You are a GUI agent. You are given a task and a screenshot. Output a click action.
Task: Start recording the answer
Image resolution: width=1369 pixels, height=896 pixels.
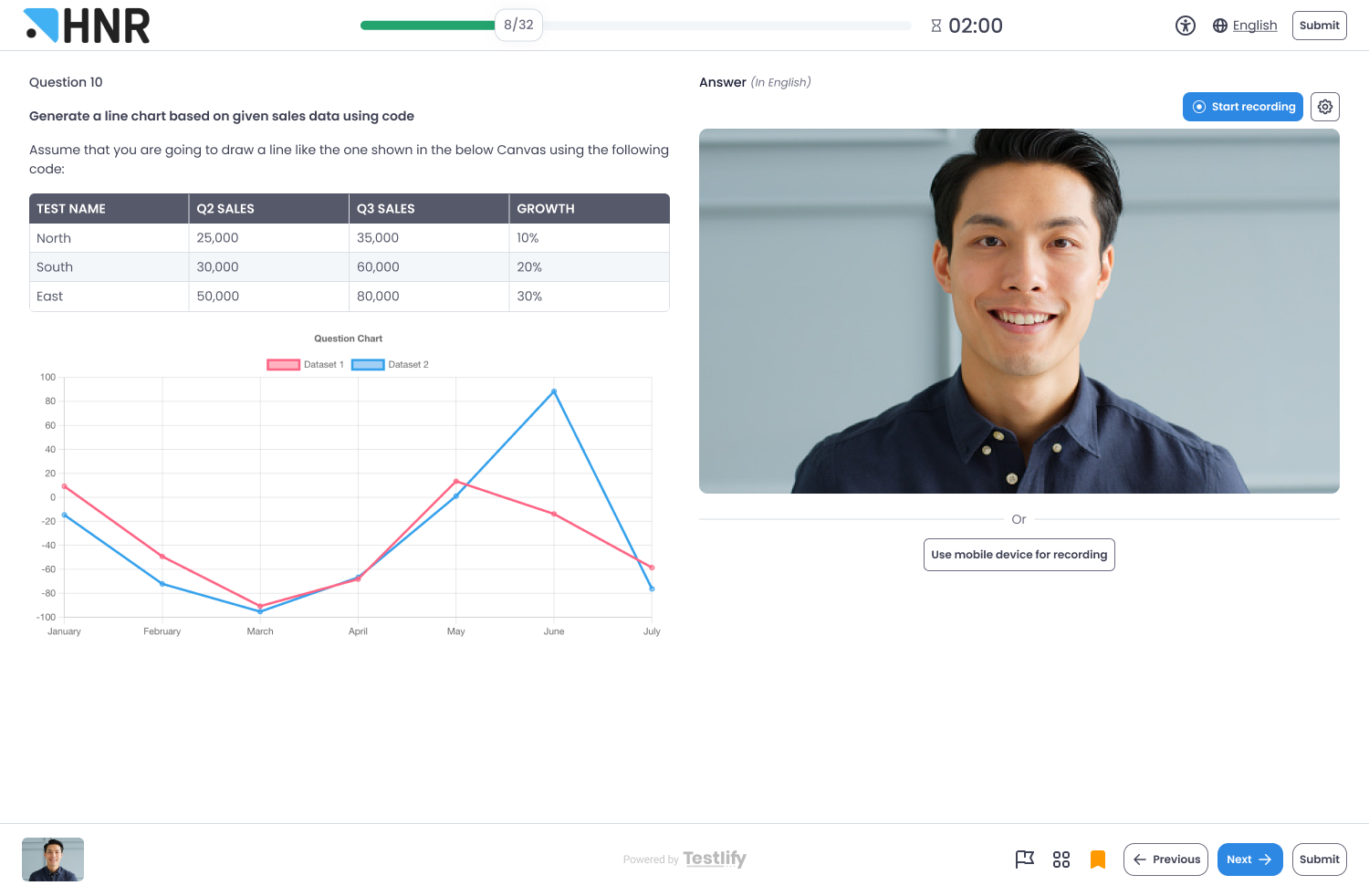1243,107
